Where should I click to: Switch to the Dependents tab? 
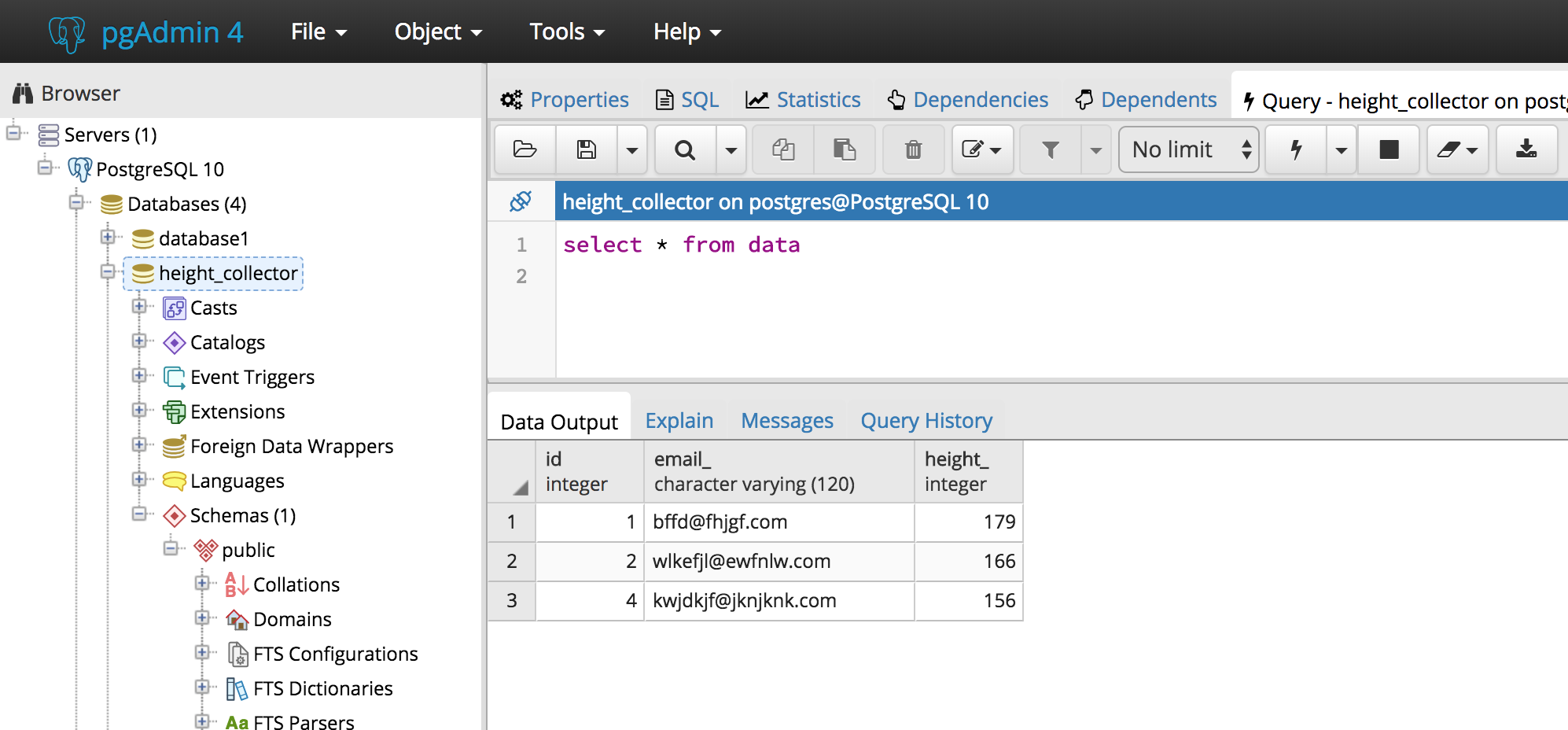[1147, 100]
